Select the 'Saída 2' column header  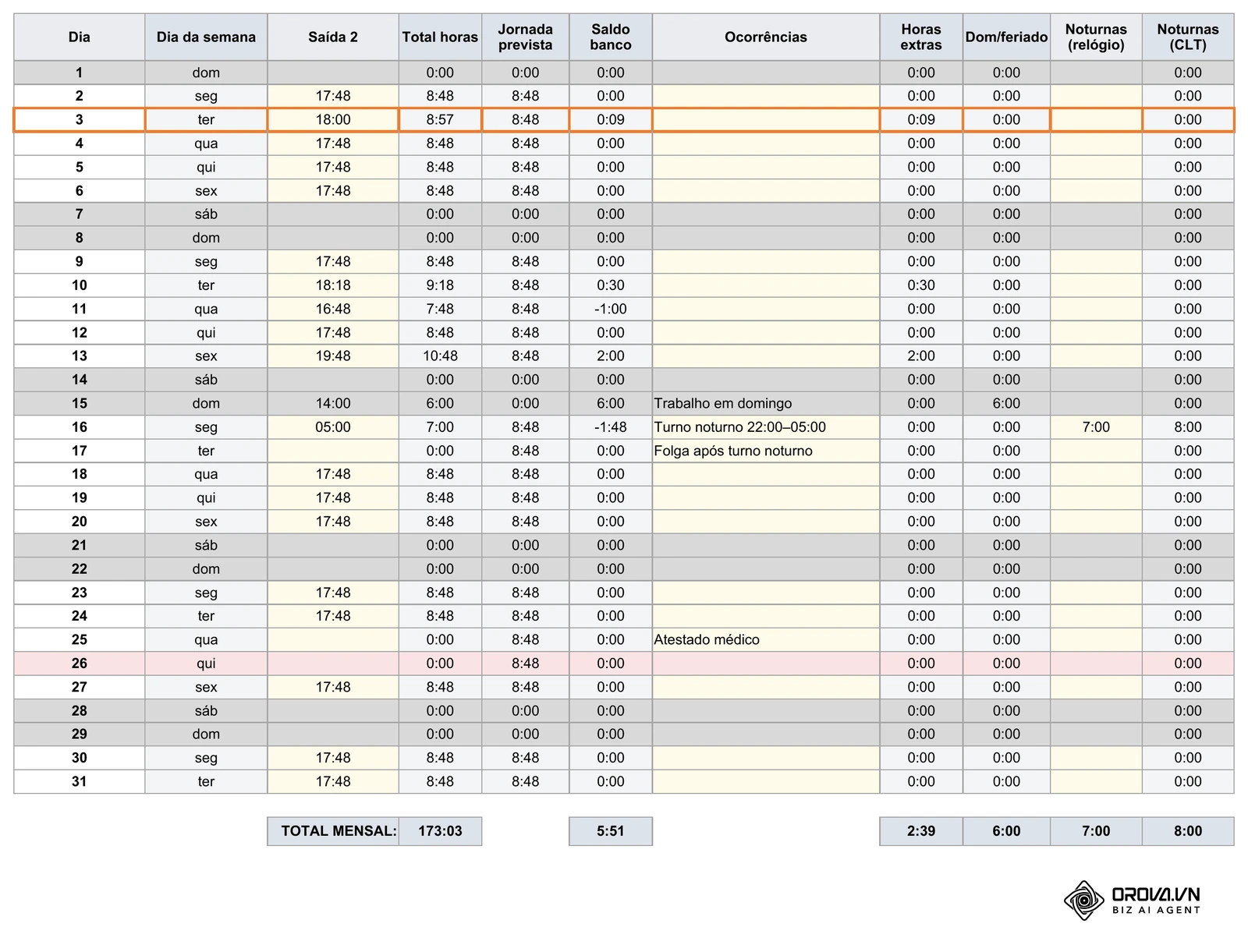point(333,37)
